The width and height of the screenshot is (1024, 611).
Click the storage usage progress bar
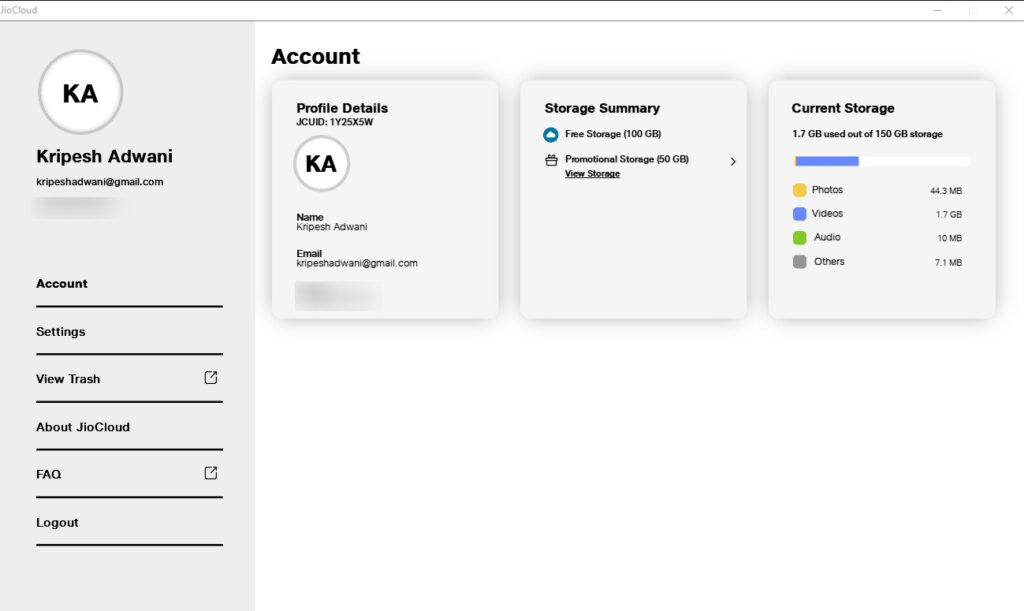pos(881,160)
